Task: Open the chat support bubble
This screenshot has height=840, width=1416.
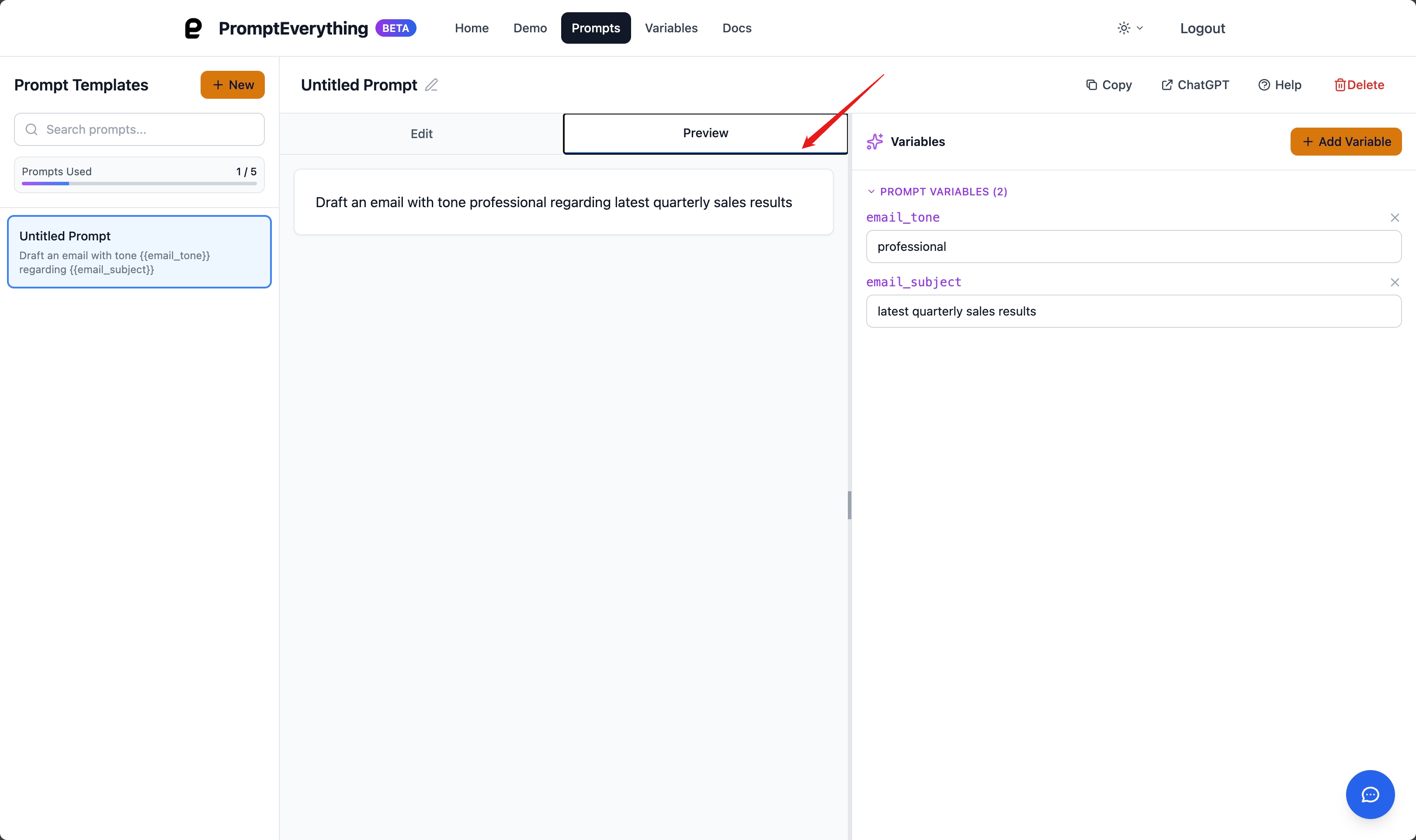Action: [x=1370, y=794]
